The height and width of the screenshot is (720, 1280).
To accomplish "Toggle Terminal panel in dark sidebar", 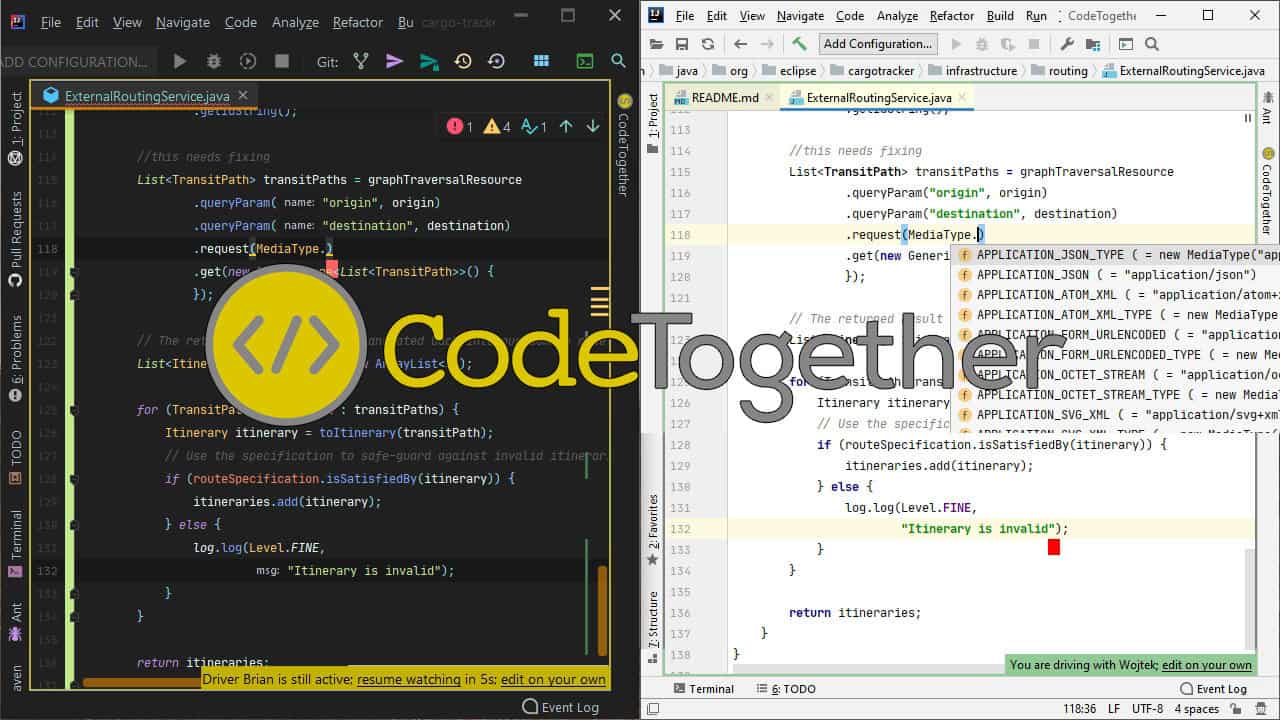I will 16,544.
